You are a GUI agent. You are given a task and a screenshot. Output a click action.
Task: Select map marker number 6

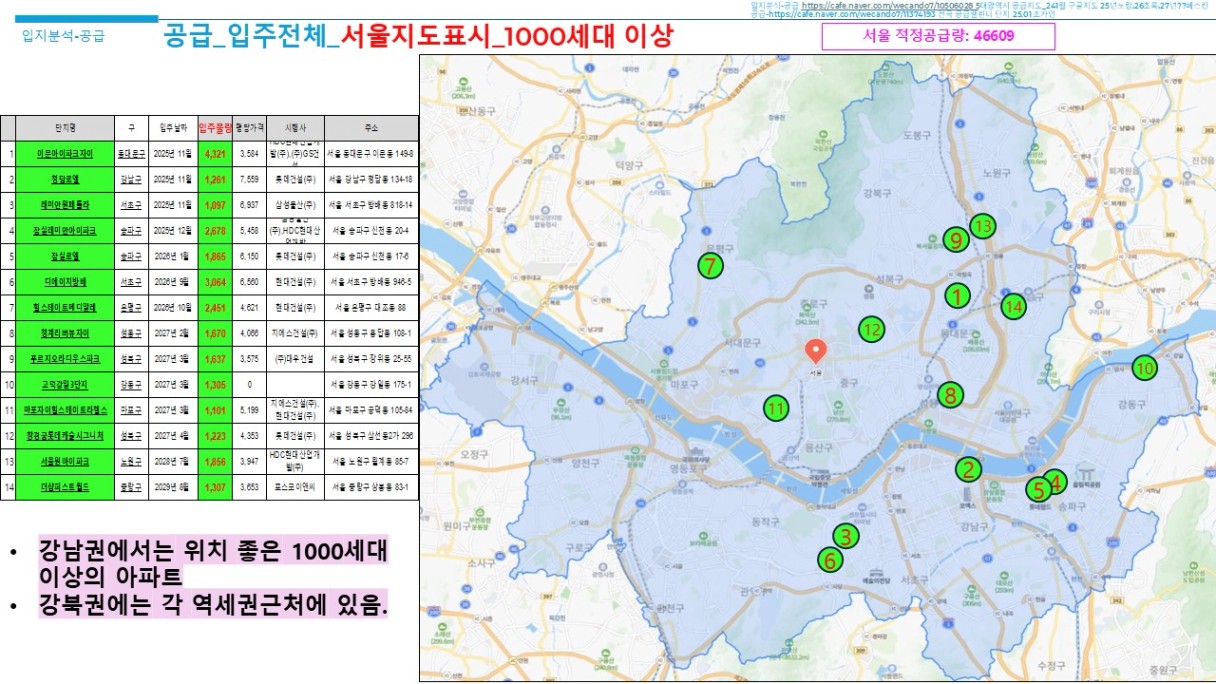pos(829,560)
